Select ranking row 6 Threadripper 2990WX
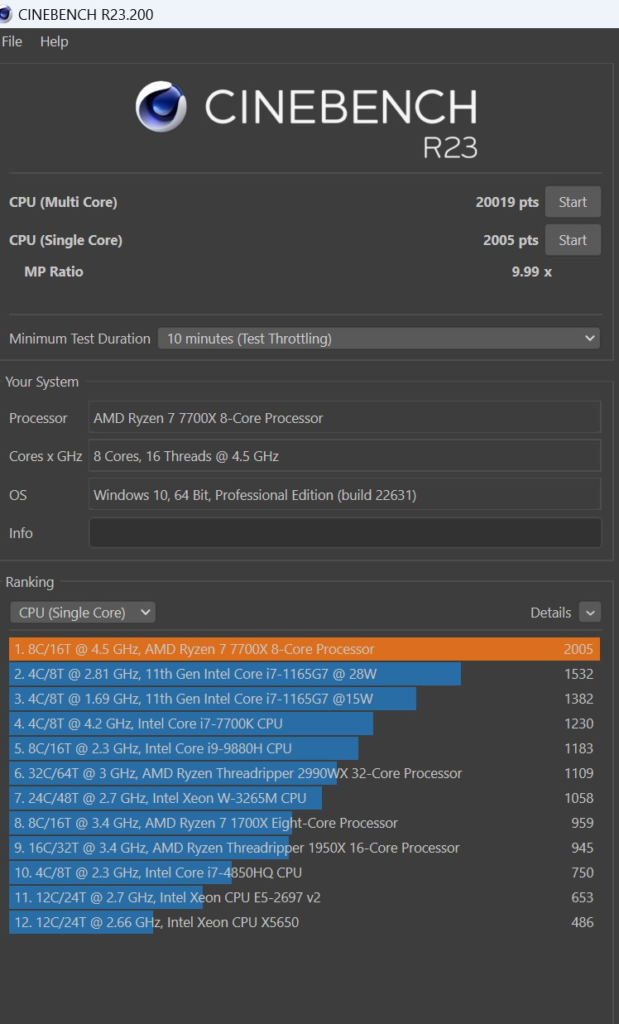Image resolution: width=619 pixels, height=1024 pixels. (x=304, y=773)
